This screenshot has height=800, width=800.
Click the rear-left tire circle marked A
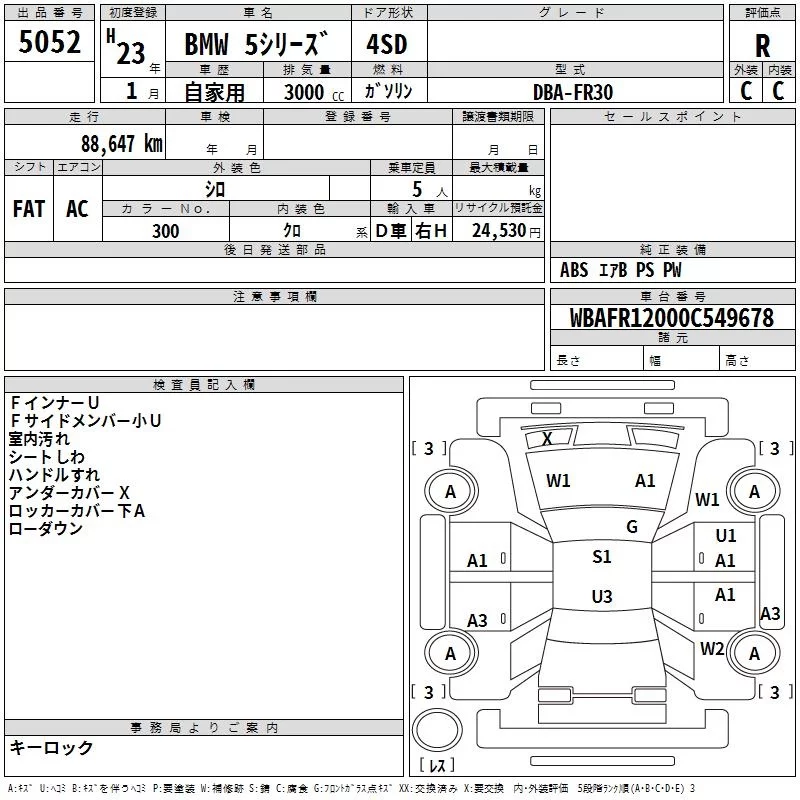[450, 653]
